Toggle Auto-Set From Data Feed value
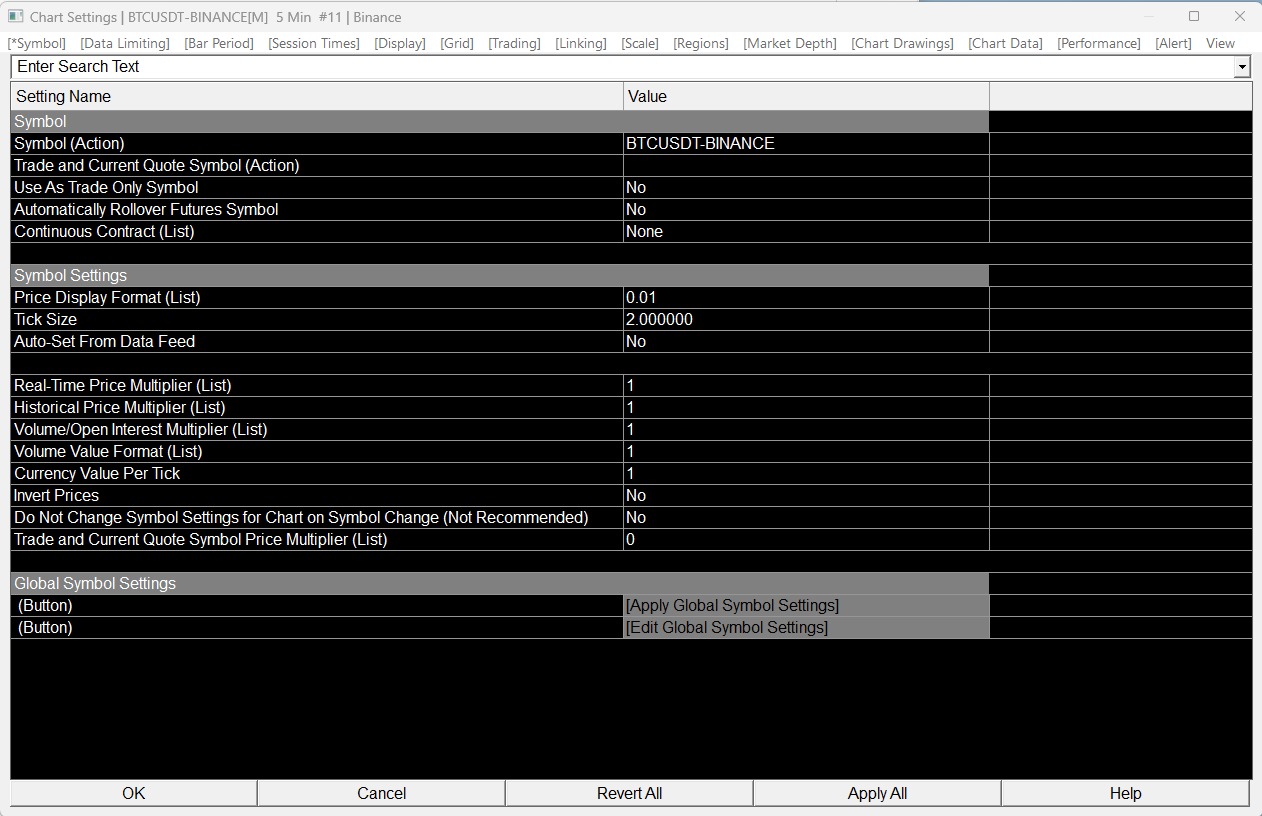 (x=806, y=342)
